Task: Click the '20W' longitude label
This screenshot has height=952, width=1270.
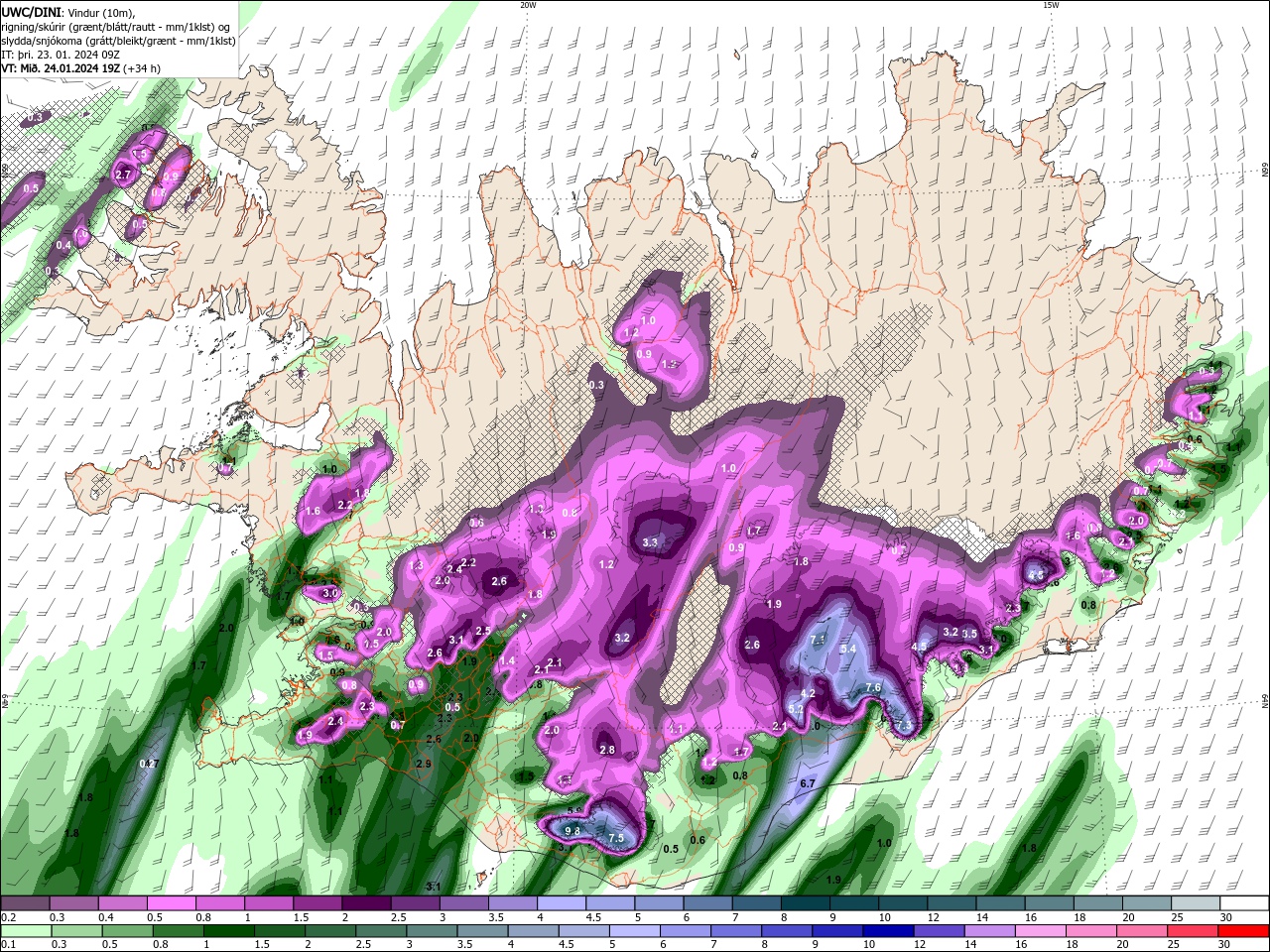Action: click(x=528, y=5)
